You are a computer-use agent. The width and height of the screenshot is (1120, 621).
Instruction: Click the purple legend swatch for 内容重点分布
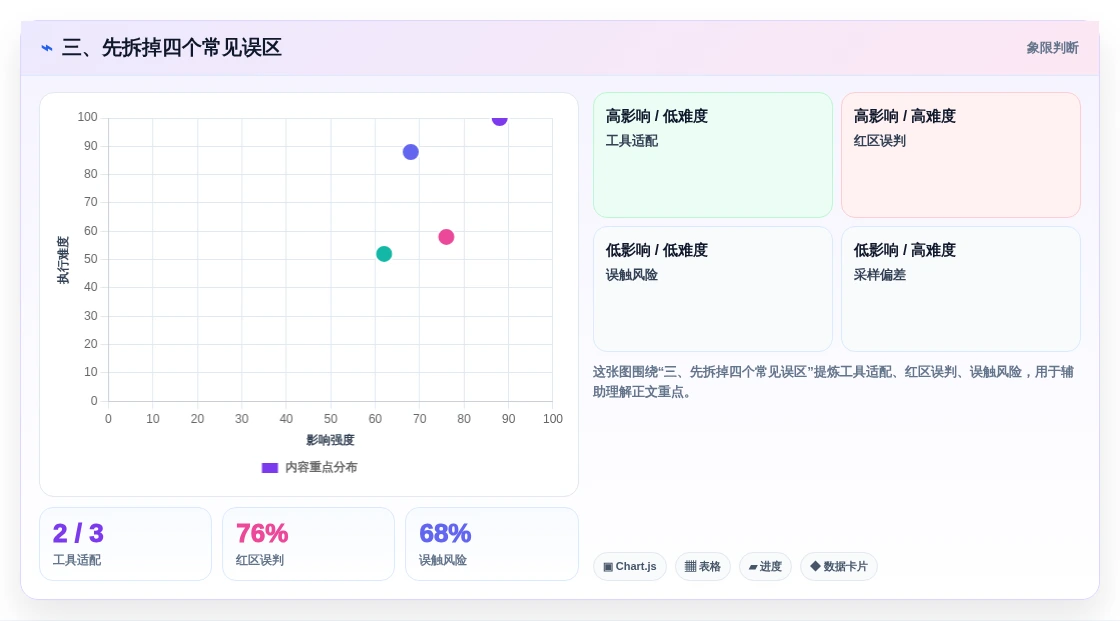[x=269, y=468]
